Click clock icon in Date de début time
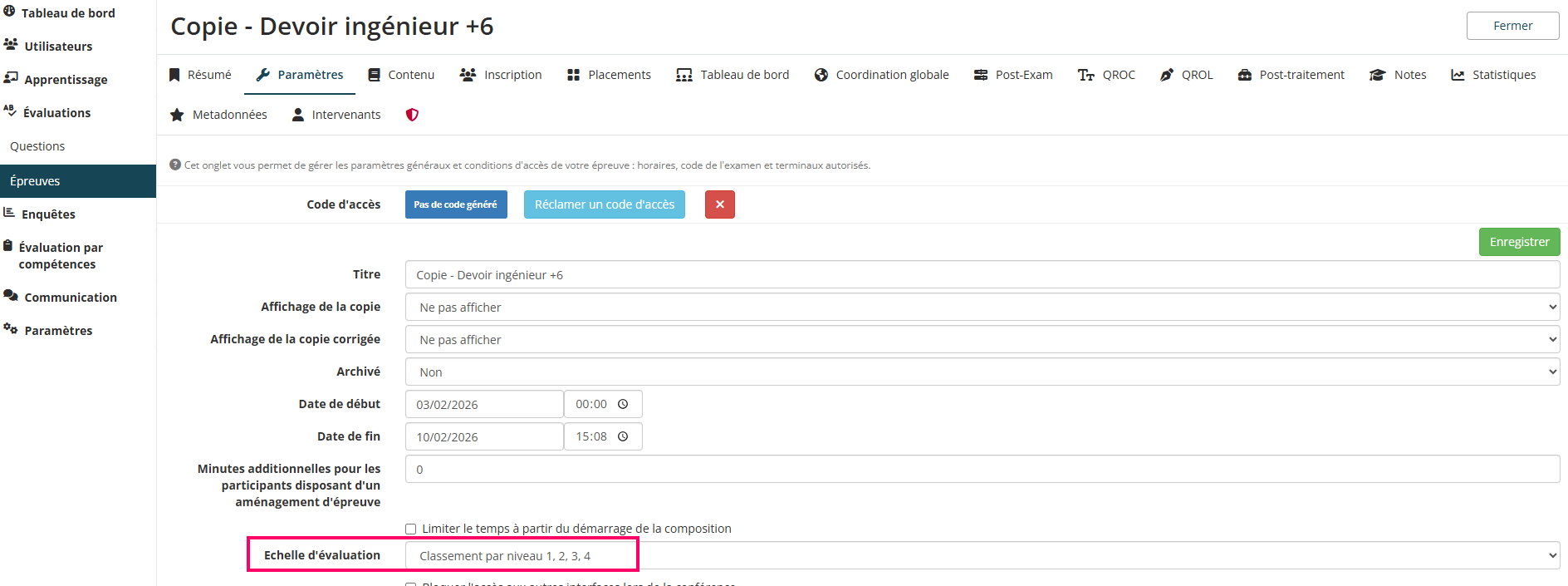Screen dimensions: 1568x586 point(623,404)
